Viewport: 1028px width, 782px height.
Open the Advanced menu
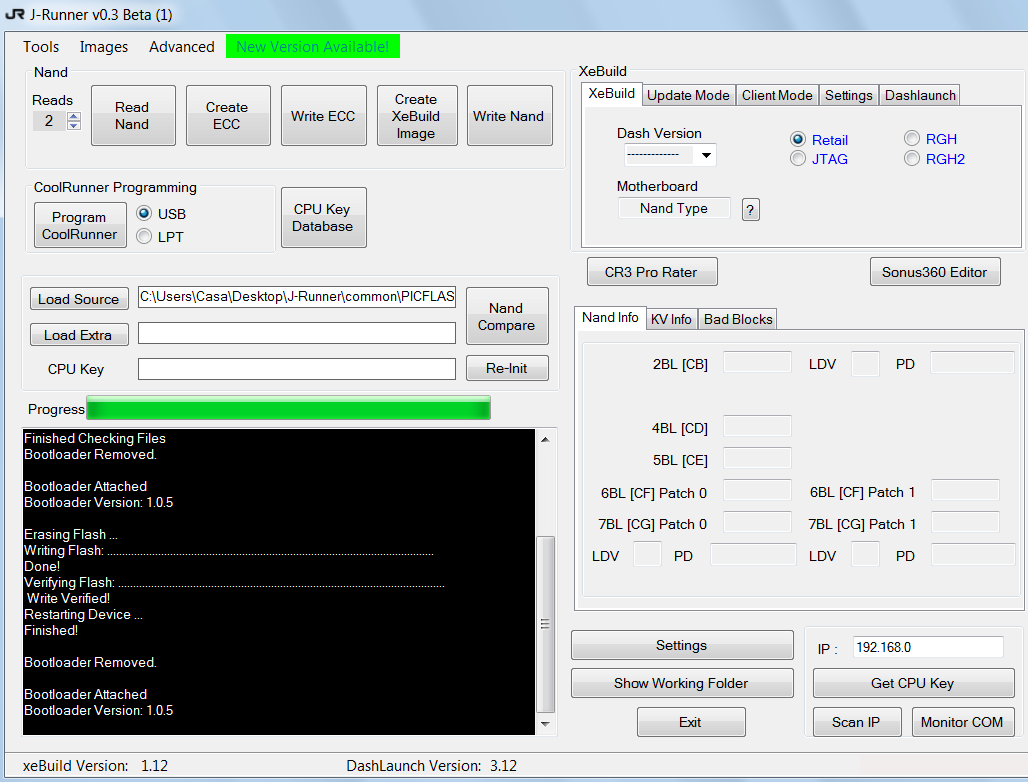pos(182,47)
